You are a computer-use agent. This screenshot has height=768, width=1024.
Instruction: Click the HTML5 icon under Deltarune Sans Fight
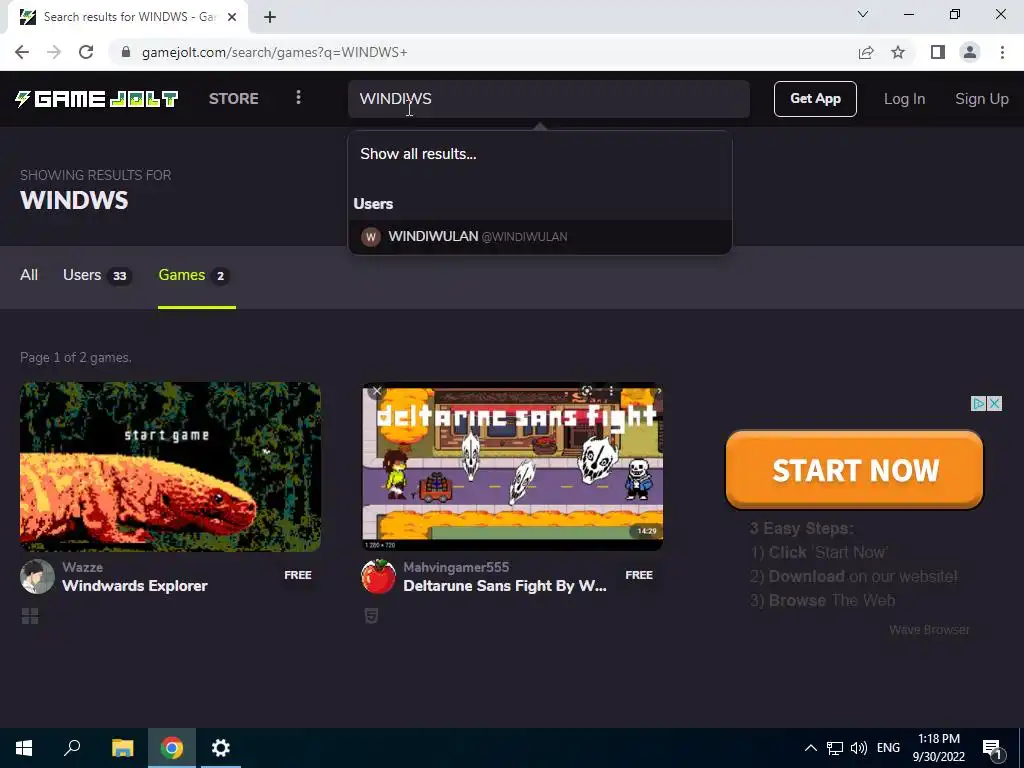pyautogui.click(x=371, y=616)
